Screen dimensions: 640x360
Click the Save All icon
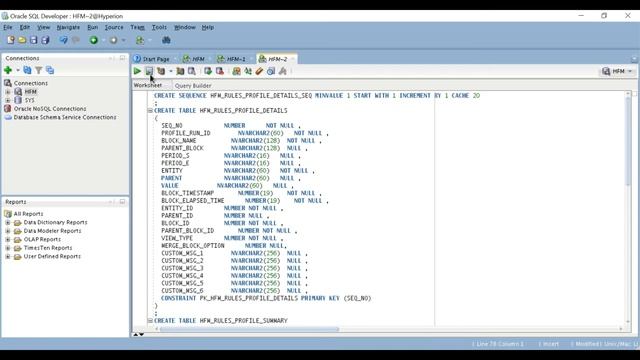click(45, 40)
